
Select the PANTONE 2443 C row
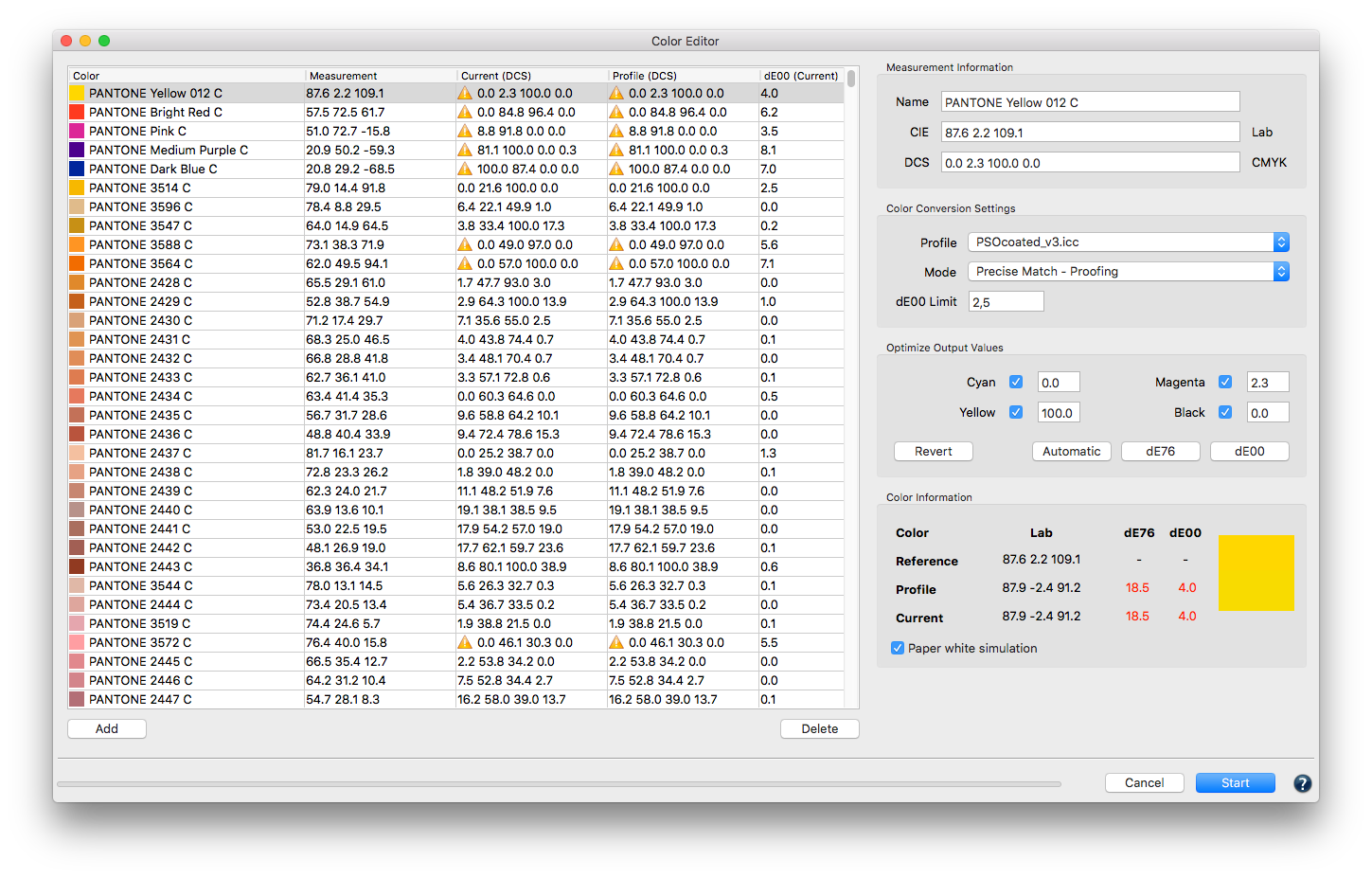pos(455,566)
